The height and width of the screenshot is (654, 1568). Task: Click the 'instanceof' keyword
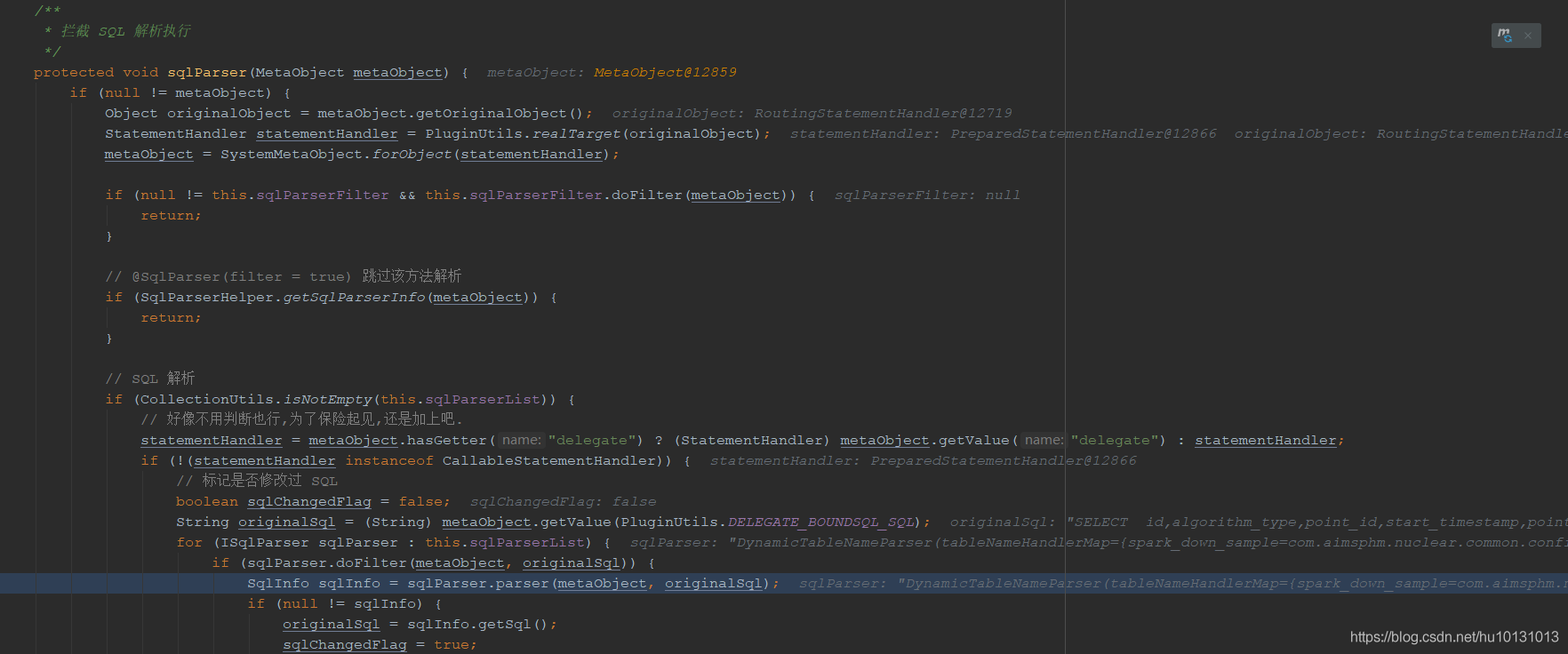389,461
